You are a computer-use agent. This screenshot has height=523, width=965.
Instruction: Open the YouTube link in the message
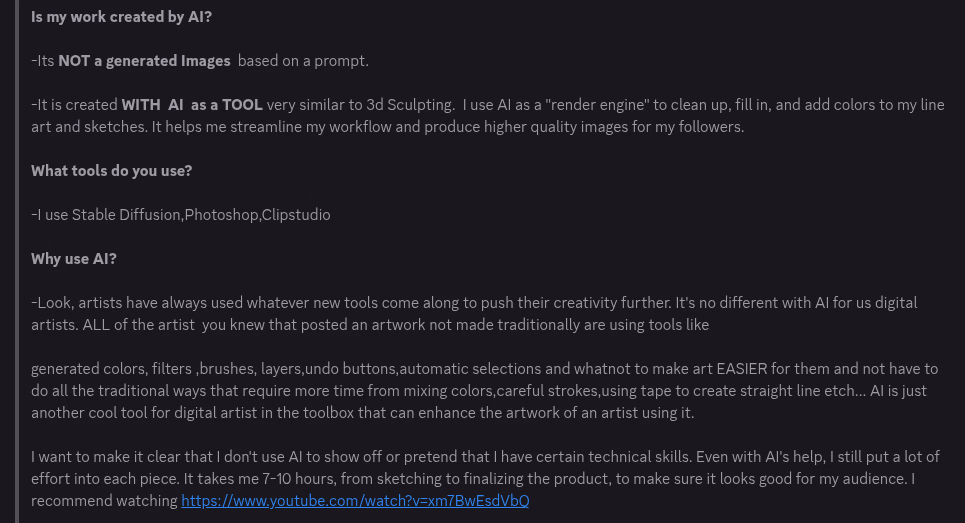point(355,500)
